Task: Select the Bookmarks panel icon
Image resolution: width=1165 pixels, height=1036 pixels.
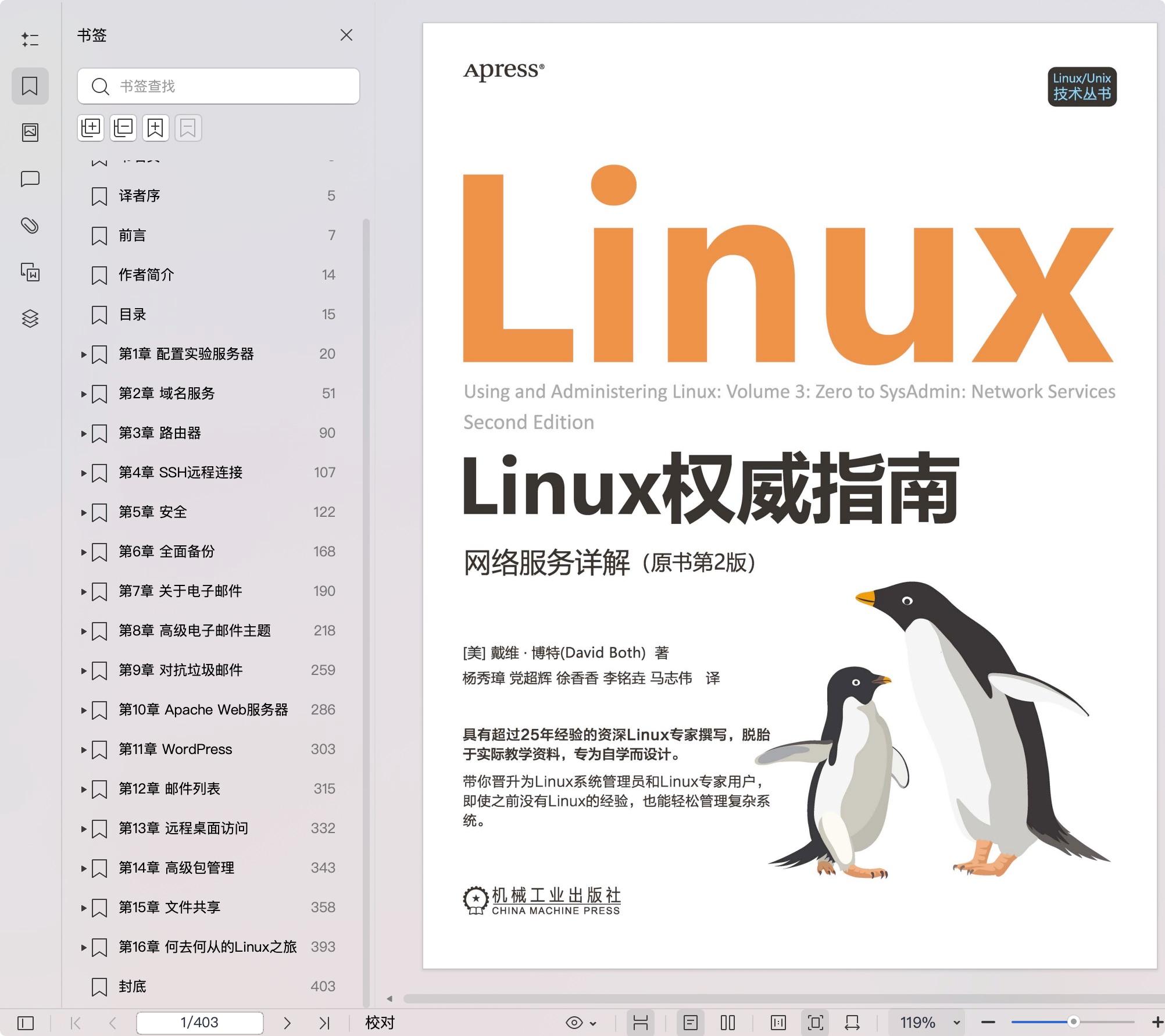Action: 30,86
